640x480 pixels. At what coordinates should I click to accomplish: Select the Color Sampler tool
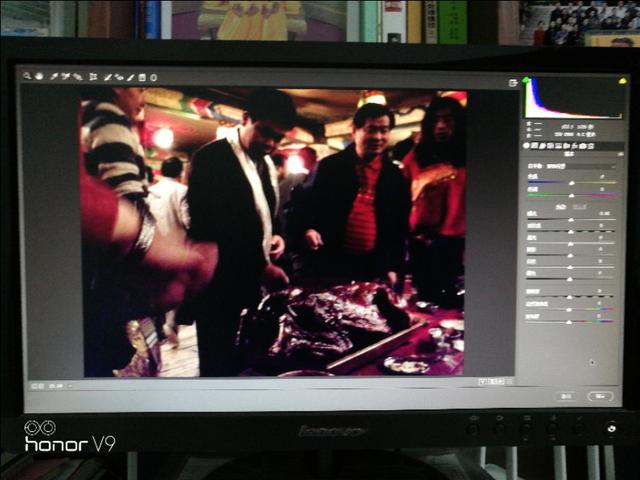point(65,77)
